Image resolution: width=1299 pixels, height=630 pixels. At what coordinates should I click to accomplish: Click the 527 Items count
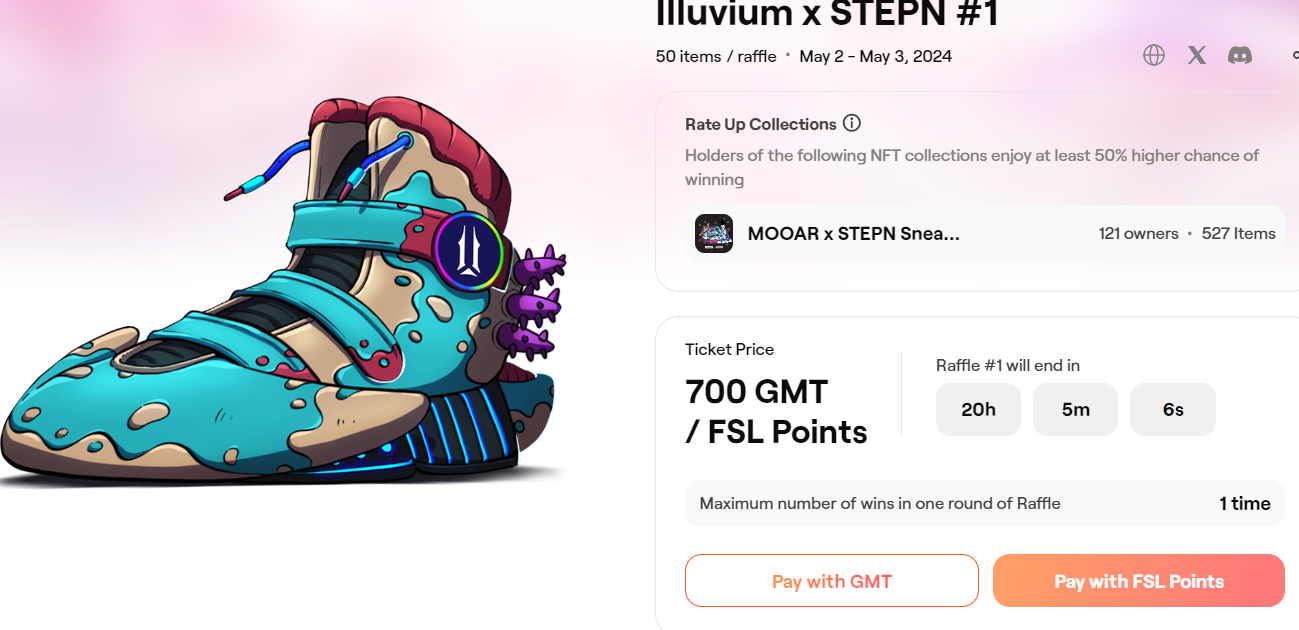pyautogui.click(x=1239, y=234)
